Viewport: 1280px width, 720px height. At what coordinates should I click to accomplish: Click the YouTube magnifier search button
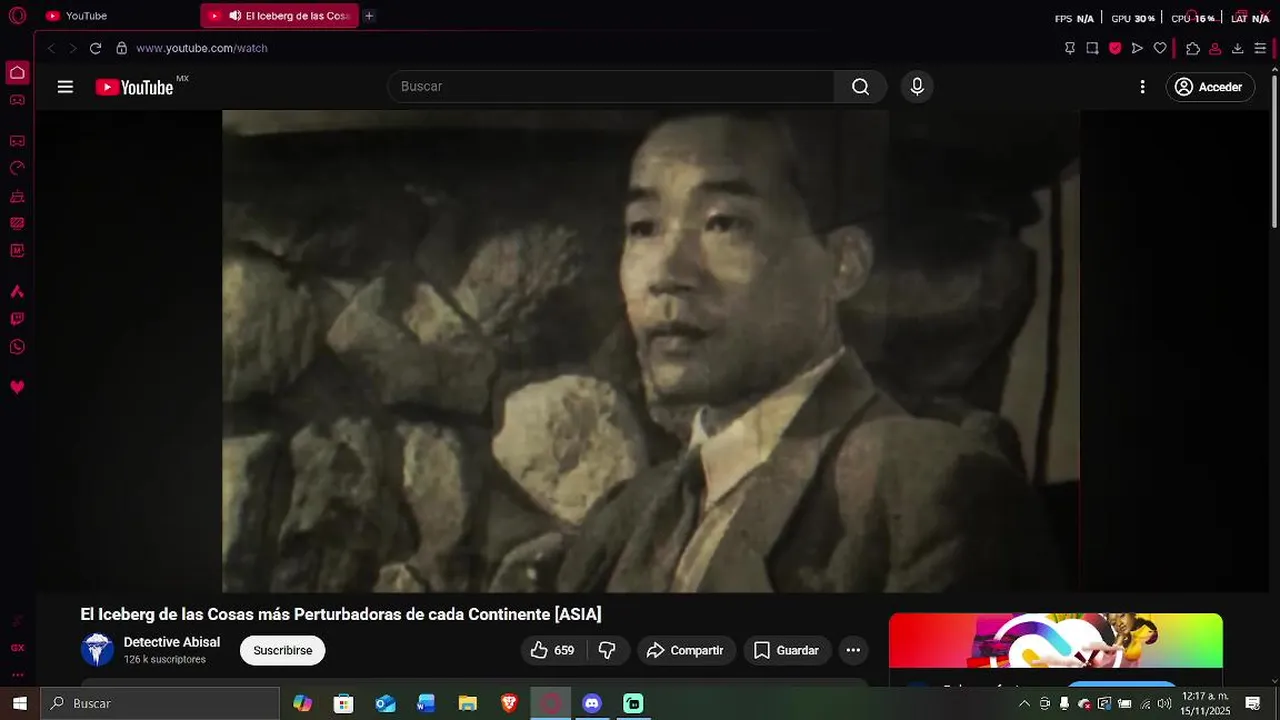(860, 87)
